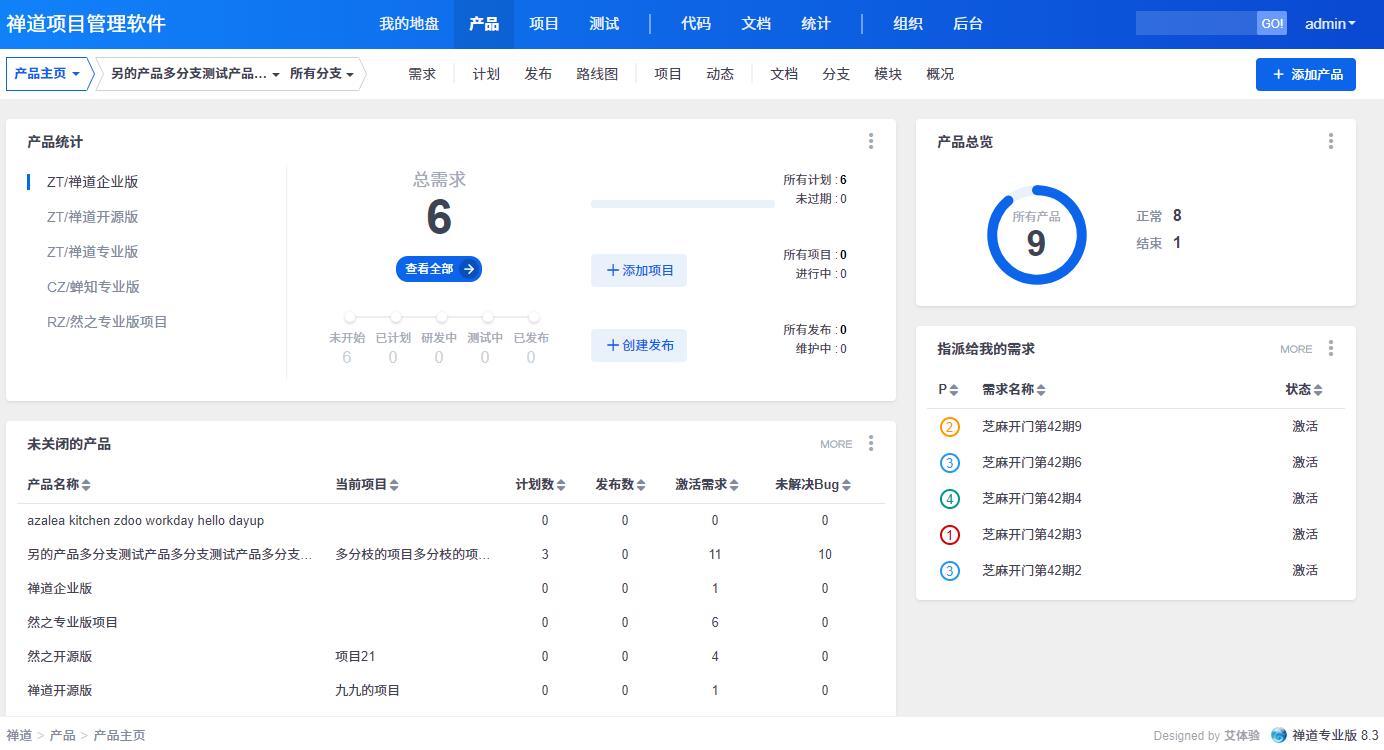The width and height of the screenshot is (1384, 750).
Task: Open requirement 芝麻开门第42期9
Action: pyautogui.click(x=1031, y=427)
